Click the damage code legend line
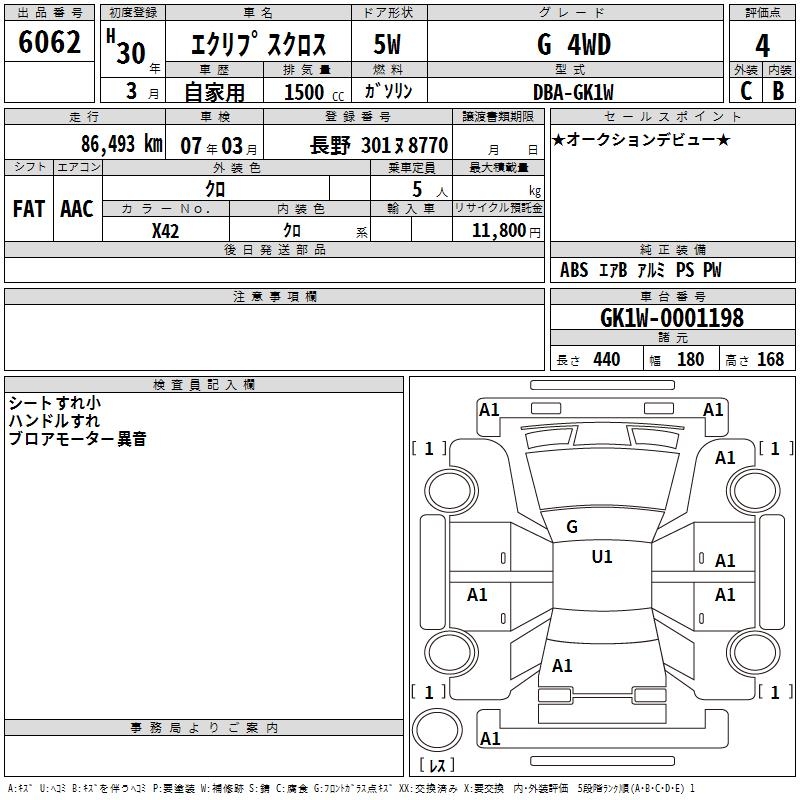800x800 pixels. click(351, 788)
